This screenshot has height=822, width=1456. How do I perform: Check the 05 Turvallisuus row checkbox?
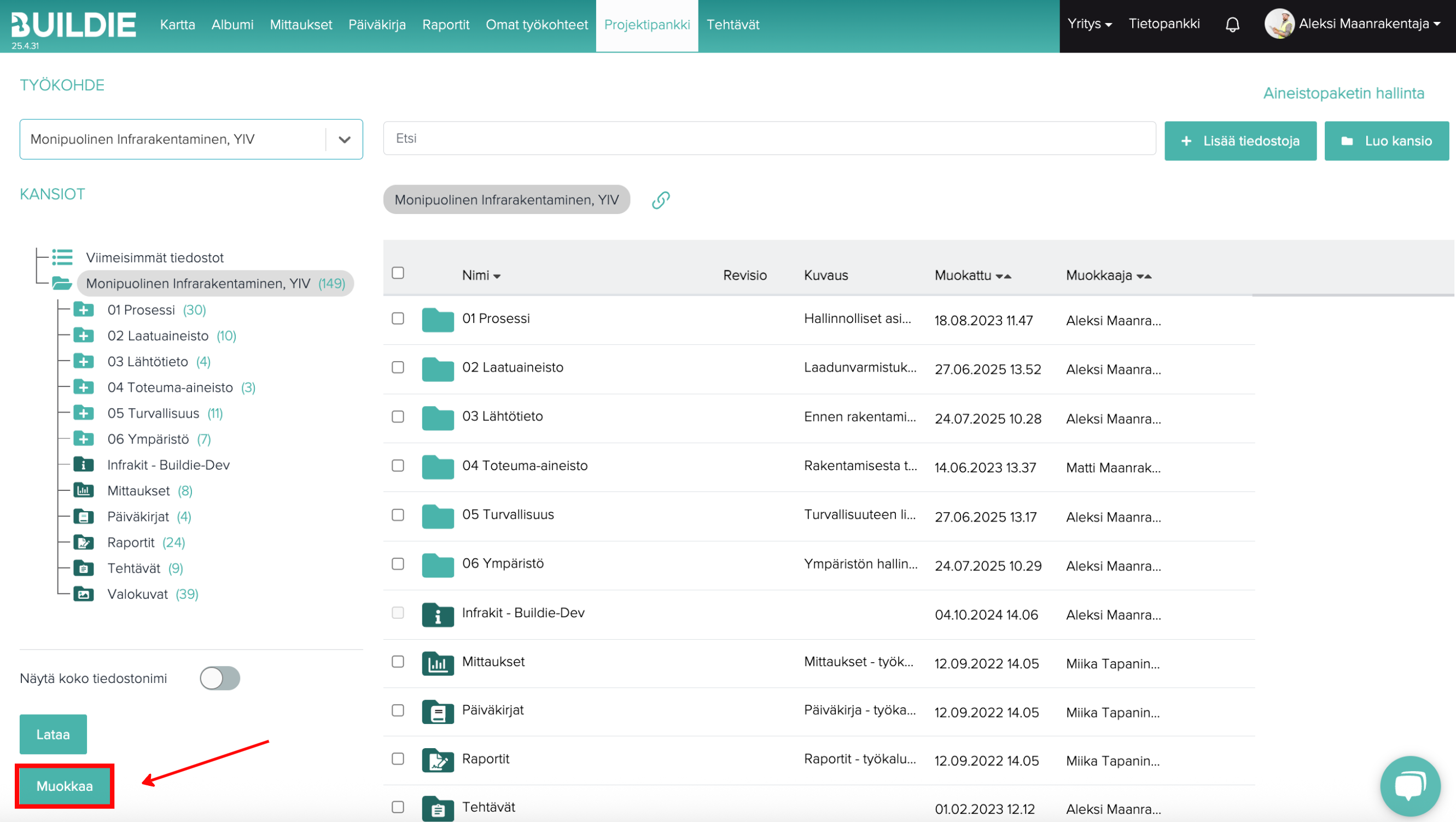click(x=398, y=515)
